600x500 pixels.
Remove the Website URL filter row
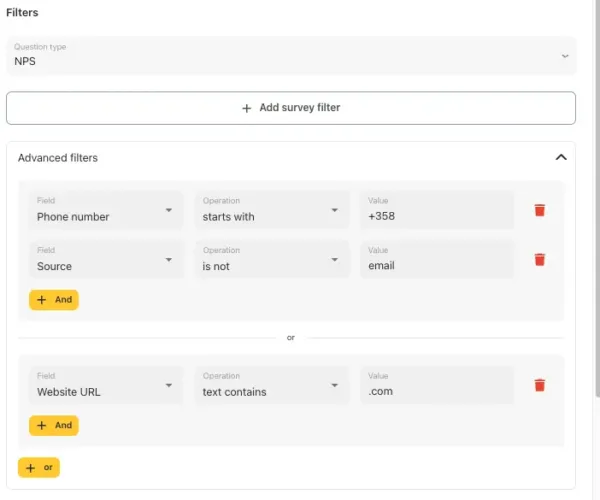pyautogui.click(x=540, y=385)
